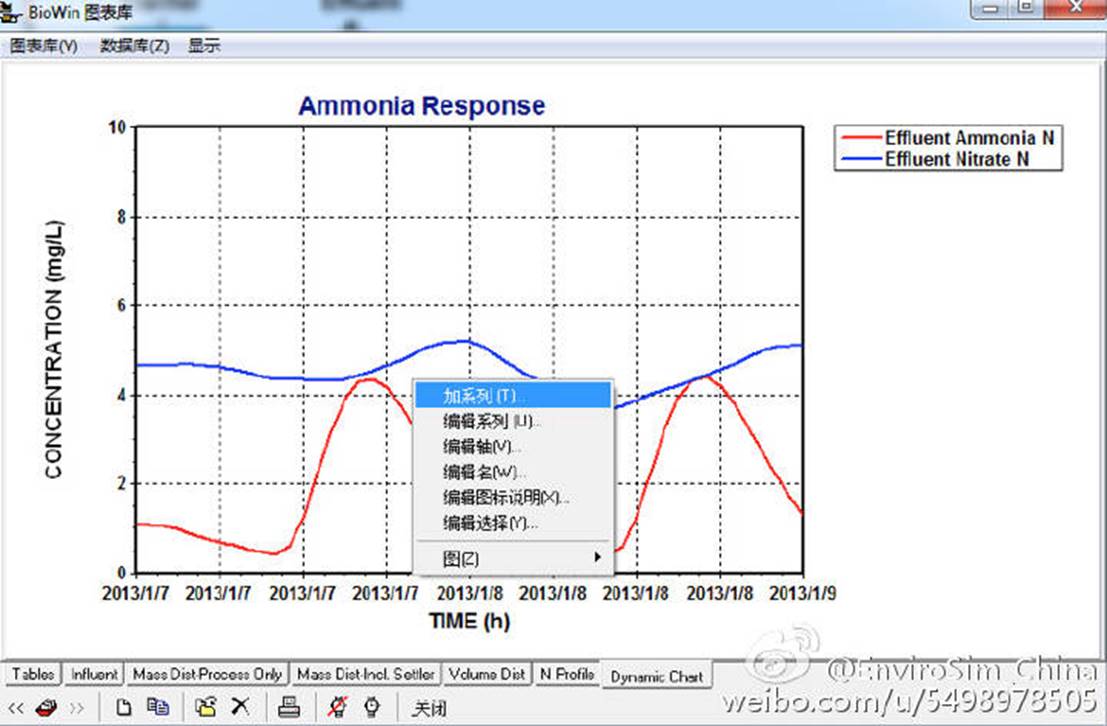Image resolution: width=1107 pixels, height=726 pixels.
Task: Click the copy pages icon
Action: [x=157, y=708]
